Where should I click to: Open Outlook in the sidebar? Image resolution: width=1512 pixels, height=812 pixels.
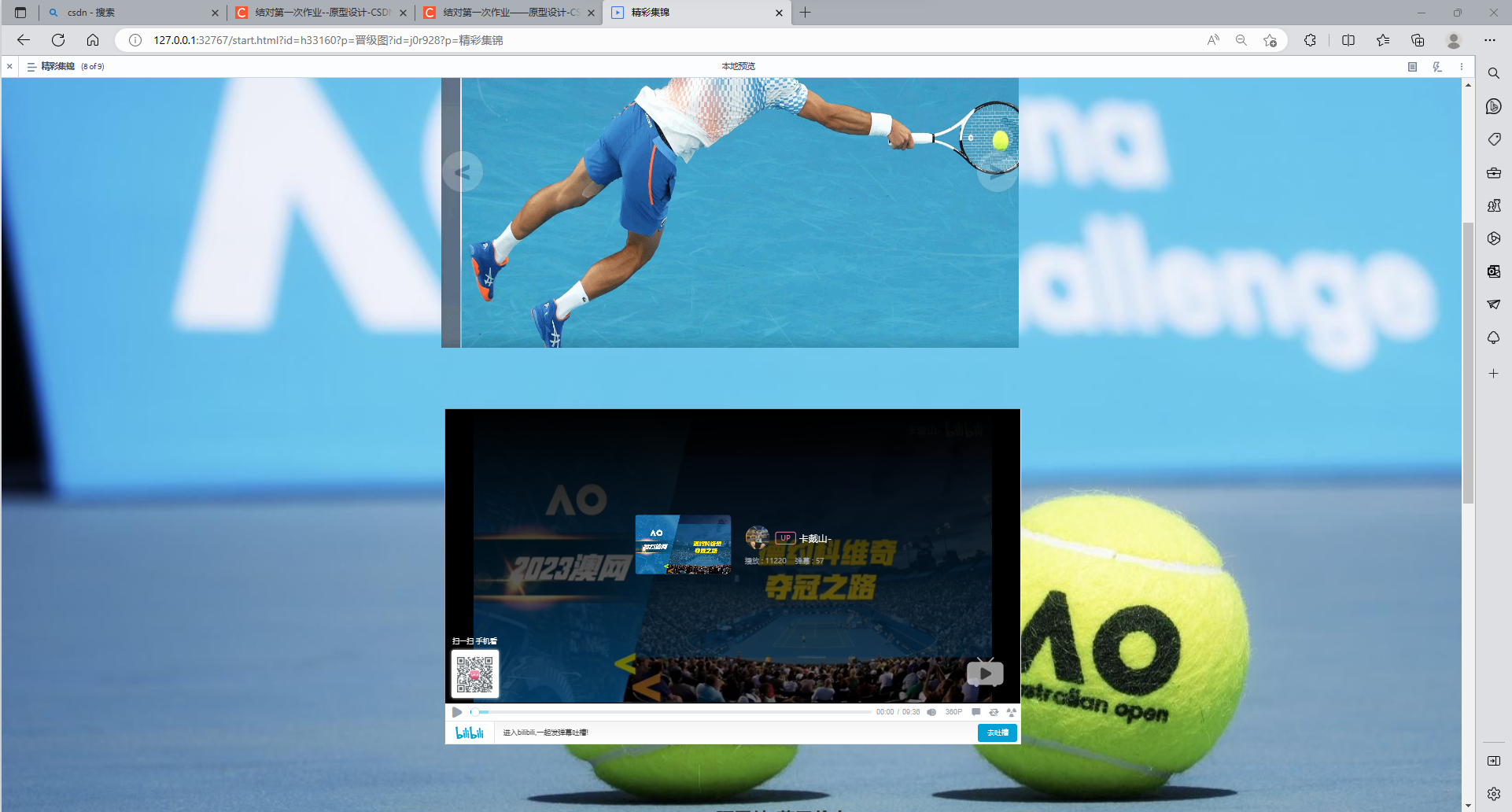1494,271
